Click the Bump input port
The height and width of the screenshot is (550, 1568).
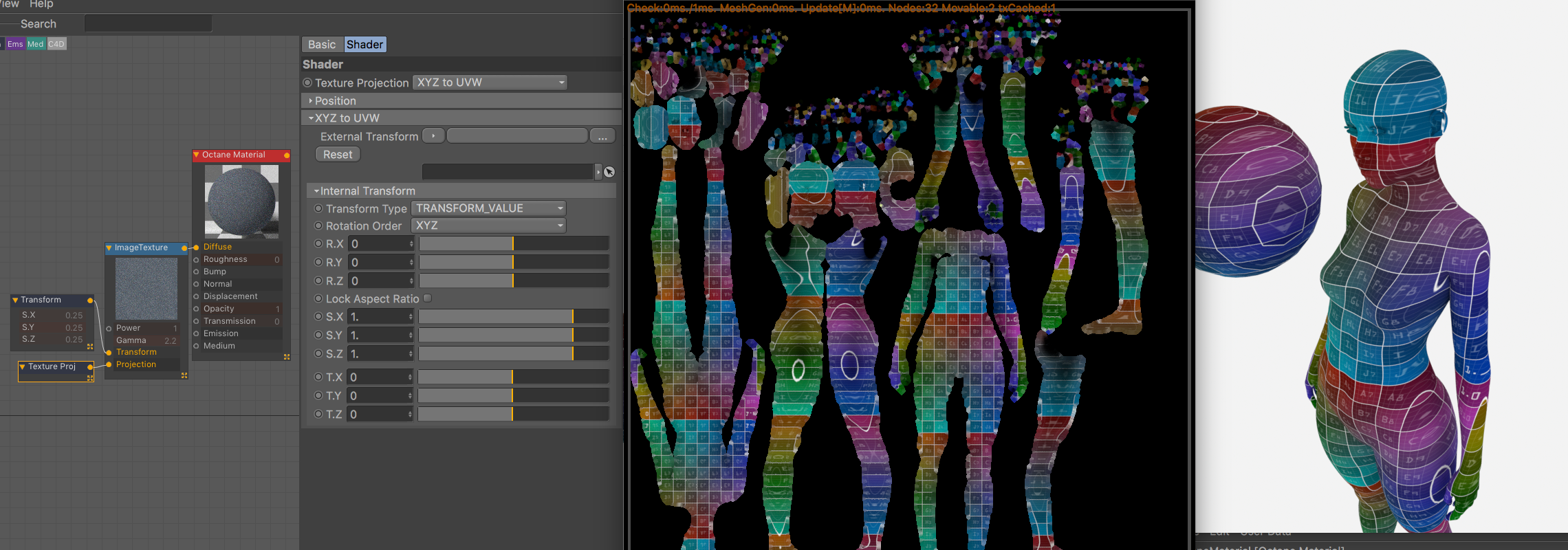pos(196,272)
